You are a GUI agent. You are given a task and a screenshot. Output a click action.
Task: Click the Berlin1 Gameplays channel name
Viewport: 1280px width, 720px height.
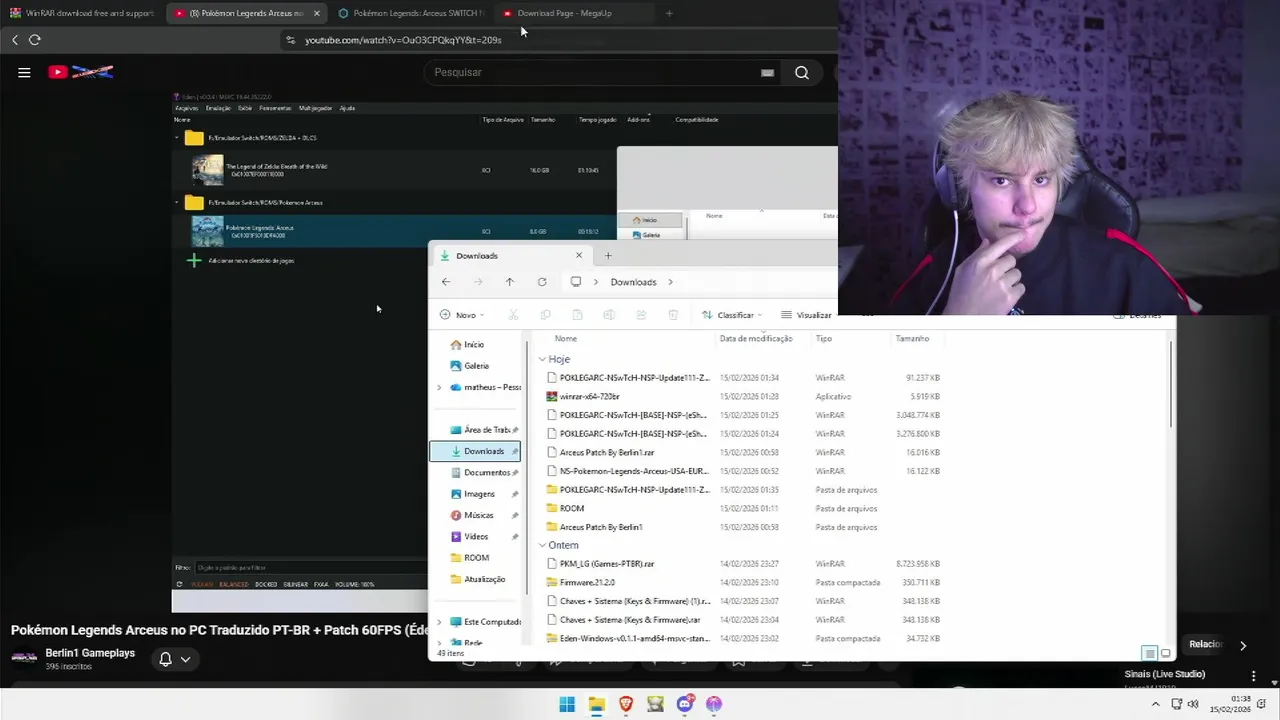click(x=90, y=653)
